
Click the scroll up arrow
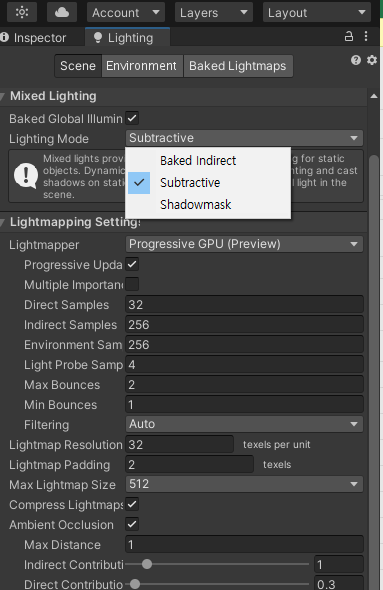coord(374,96)
